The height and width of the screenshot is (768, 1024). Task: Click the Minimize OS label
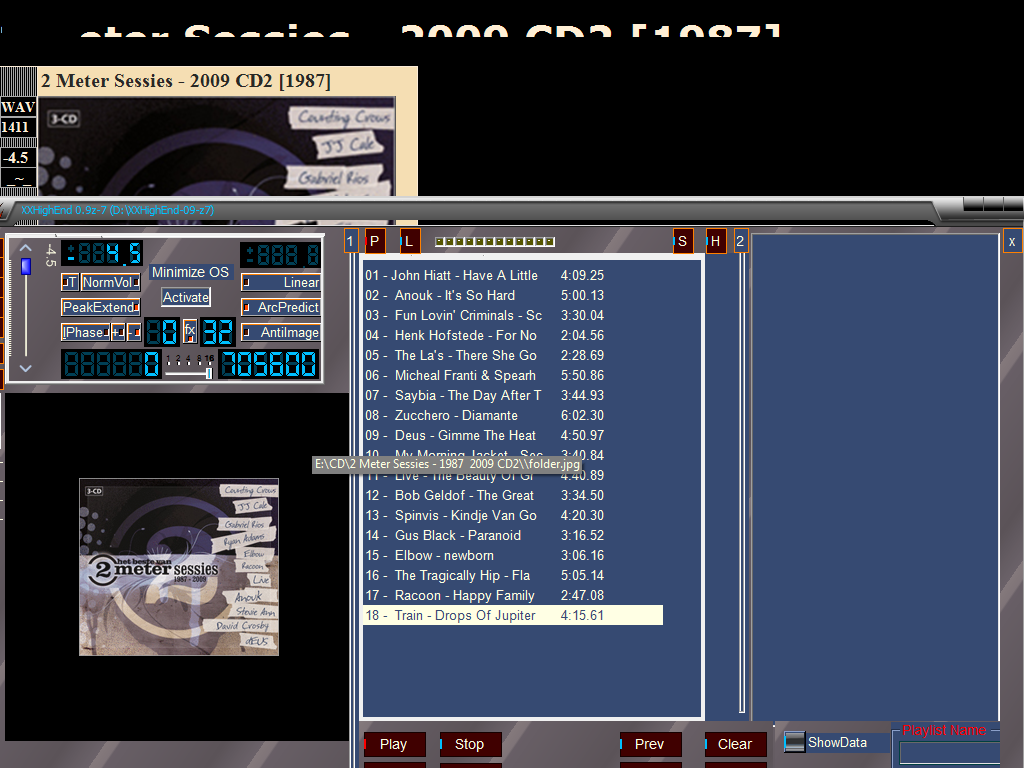coord(190,272)
